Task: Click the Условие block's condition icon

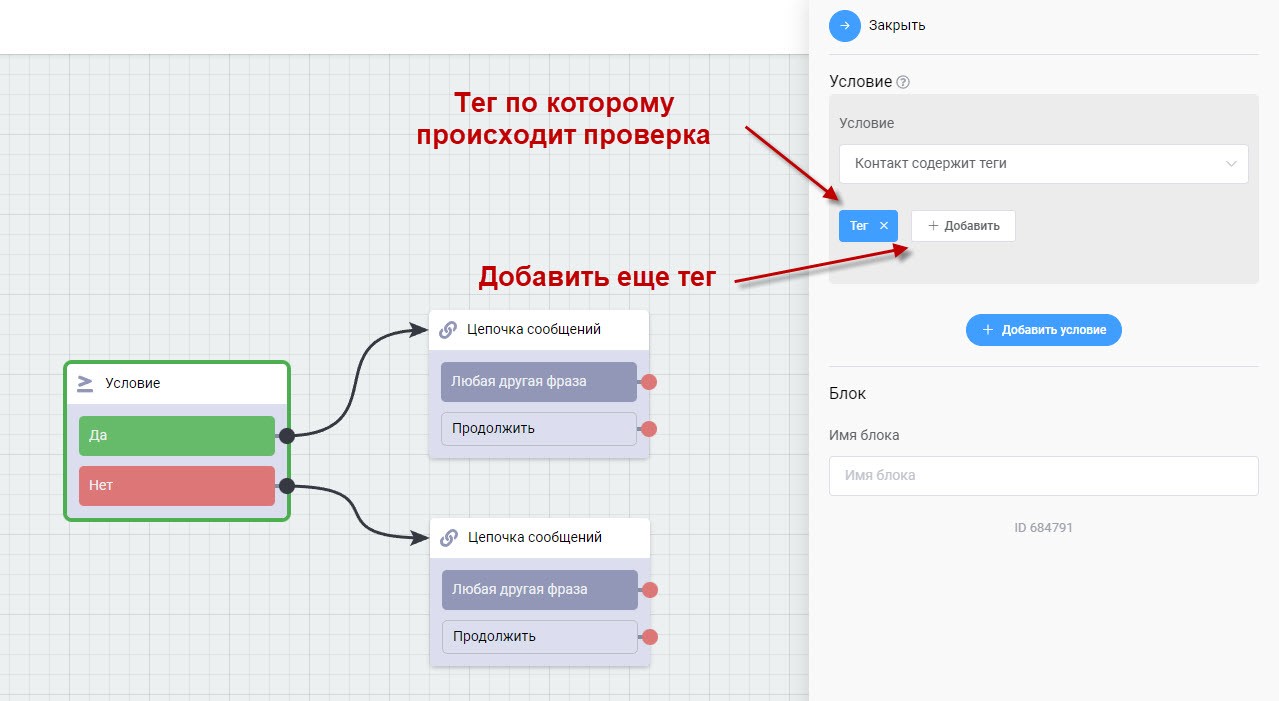Action: (x=85, y=383)
